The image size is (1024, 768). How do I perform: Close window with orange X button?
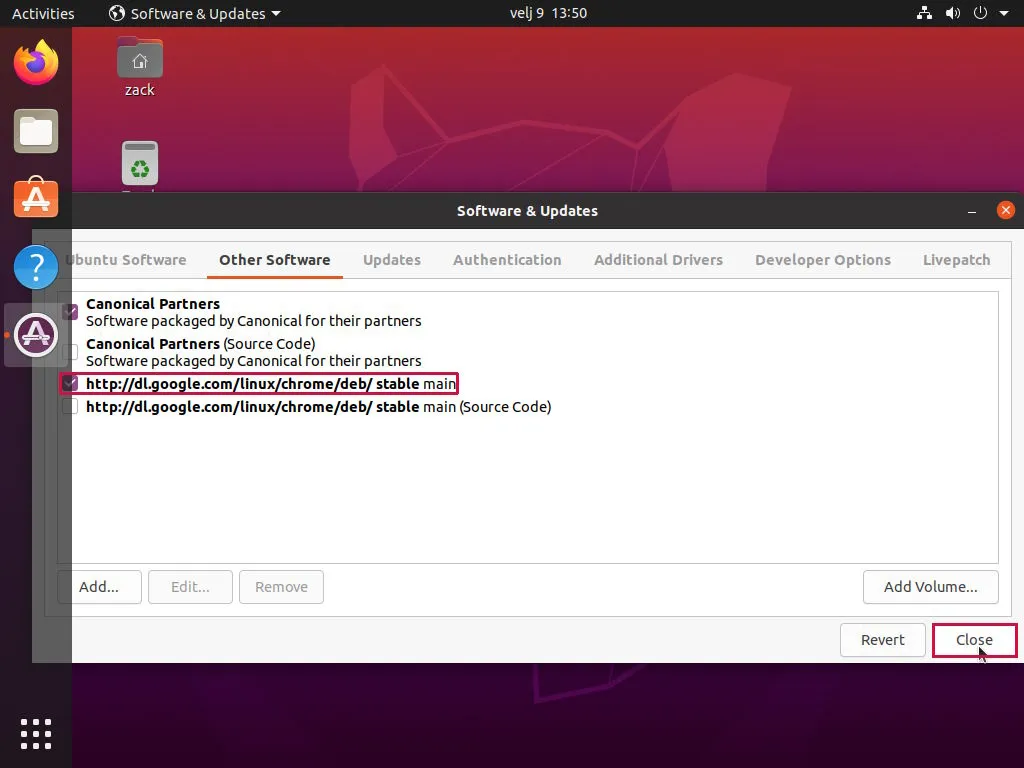pos(1006,210)
